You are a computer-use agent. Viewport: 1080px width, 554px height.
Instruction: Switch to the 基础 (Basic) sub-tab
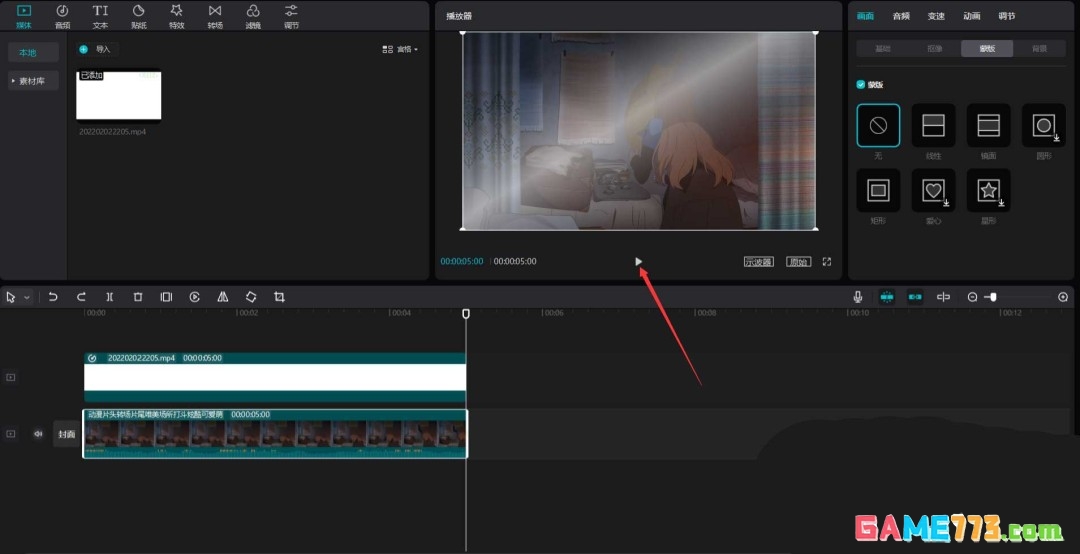[x=882, y=48]
